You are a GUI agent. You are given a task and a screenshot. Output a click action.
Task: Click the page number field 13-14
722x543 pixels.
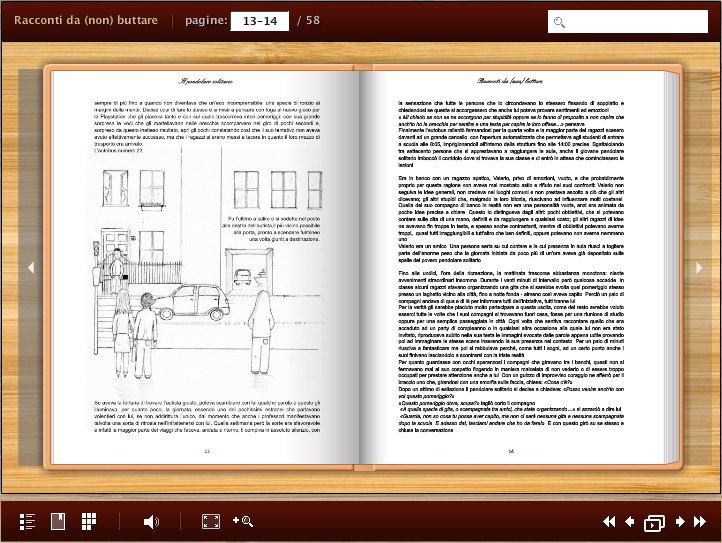pos(260,21)
